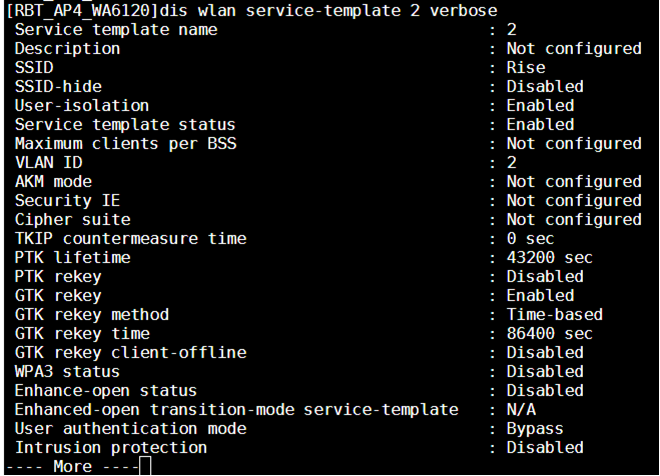Click the GTK rekey method Time-based value
The image size is (660, 476).
(554, 314)
